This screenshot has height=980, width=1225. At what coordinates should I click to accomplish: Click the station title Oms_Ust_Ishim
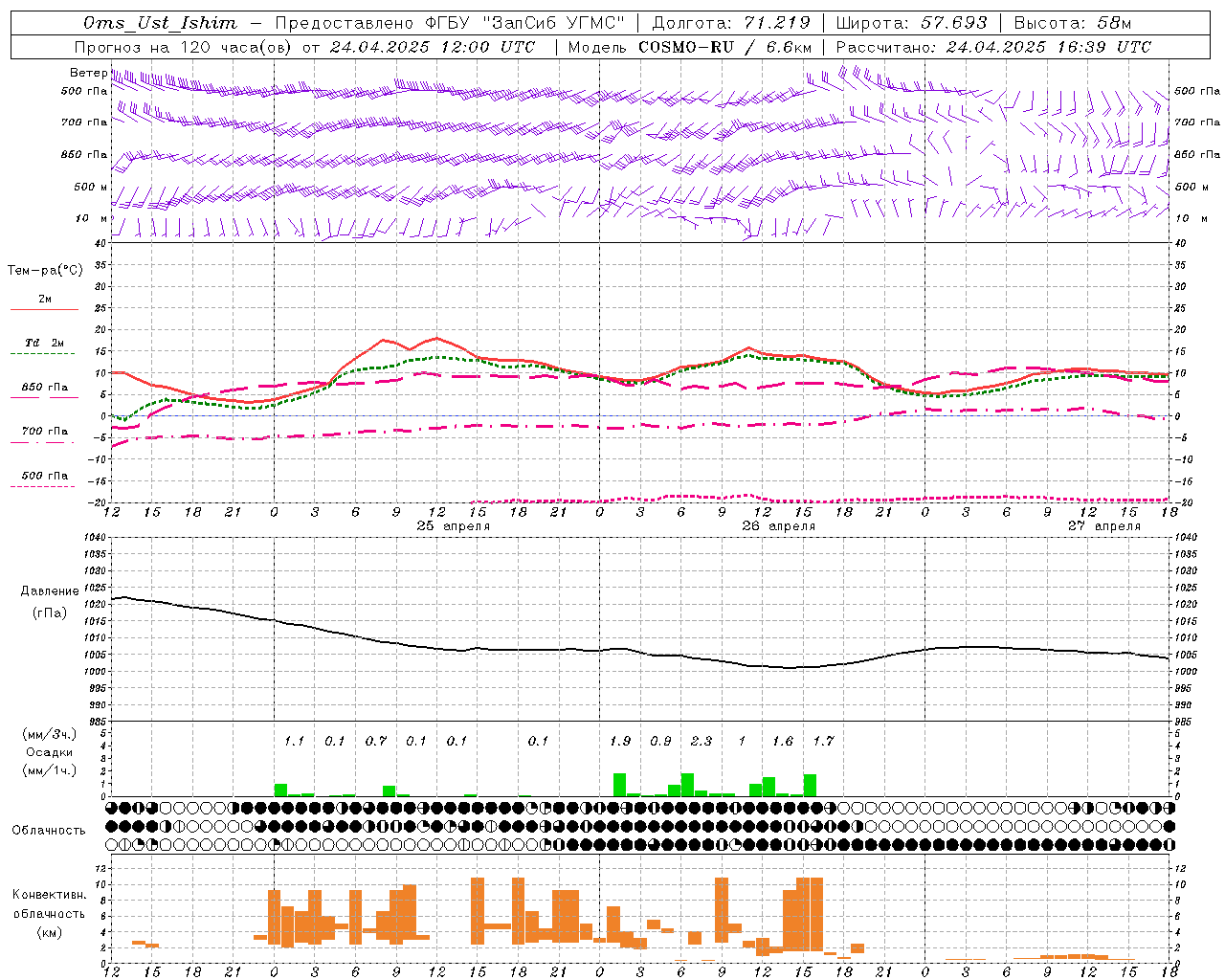pyautogui.click(x=160, y=23)
